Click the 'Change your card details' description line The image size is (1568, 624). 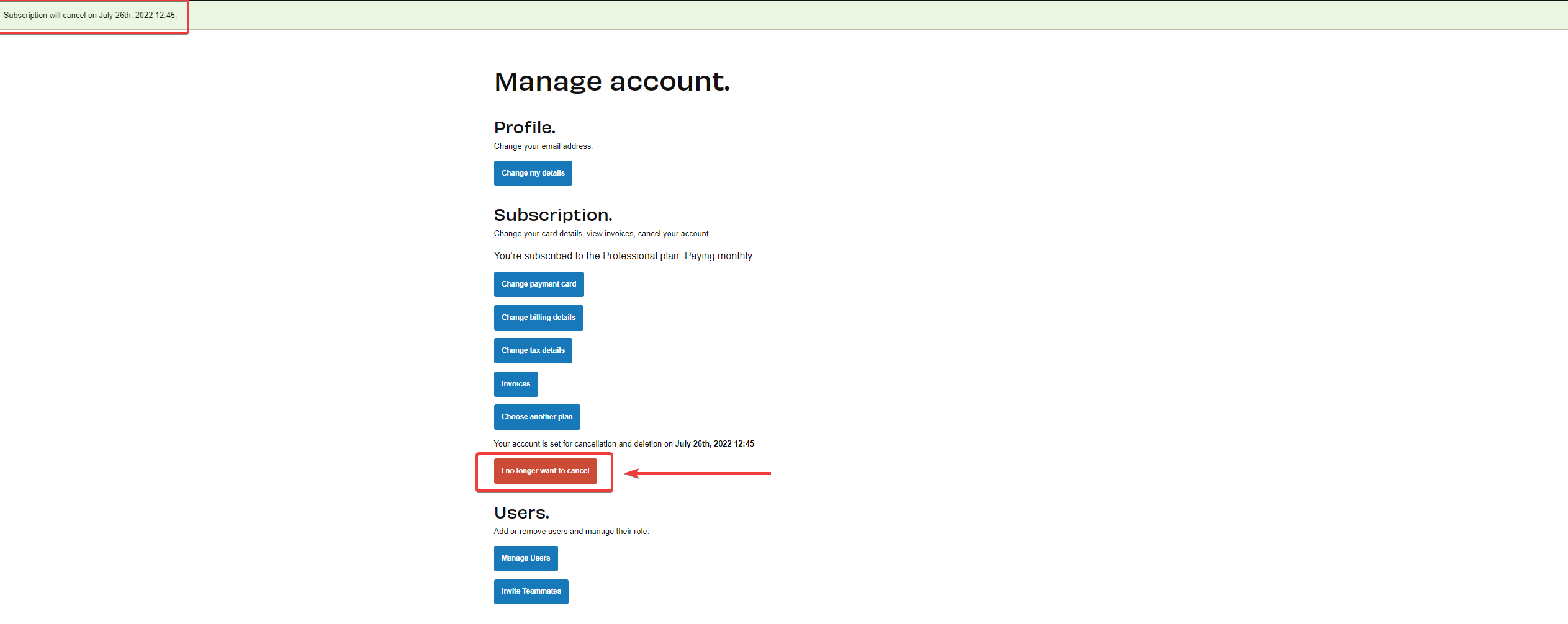[602, 234]
